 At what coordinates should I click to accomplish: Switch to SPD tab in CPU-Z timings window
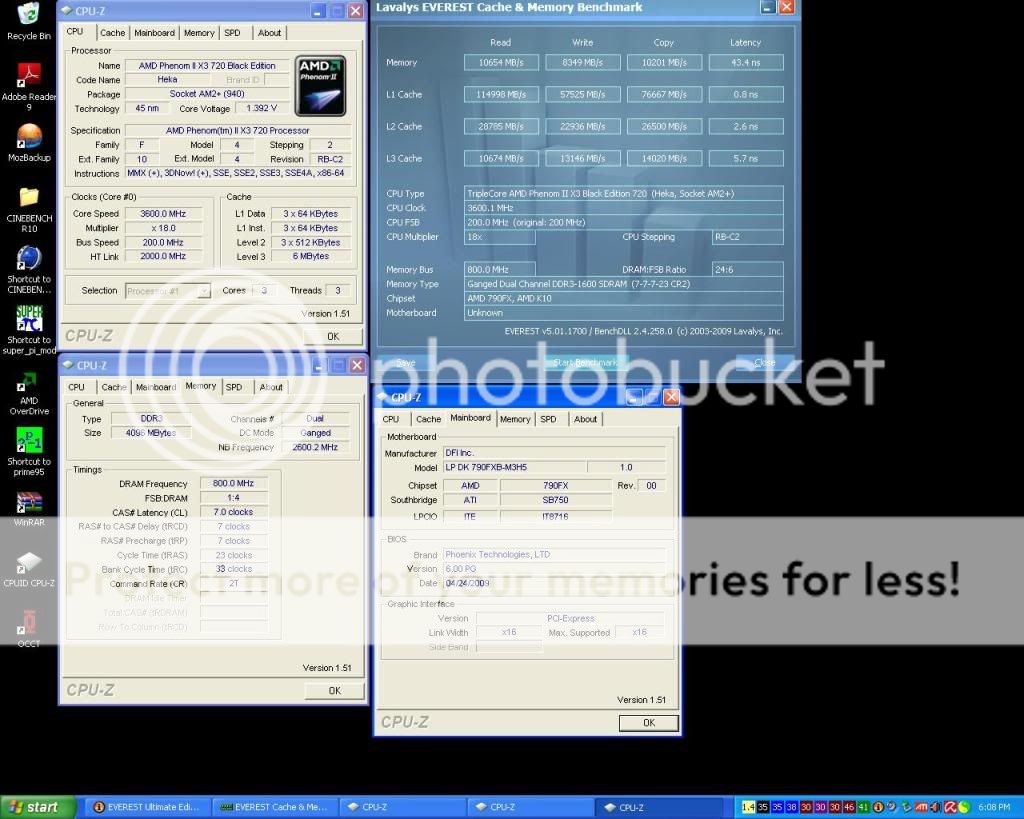click(234, 387)
